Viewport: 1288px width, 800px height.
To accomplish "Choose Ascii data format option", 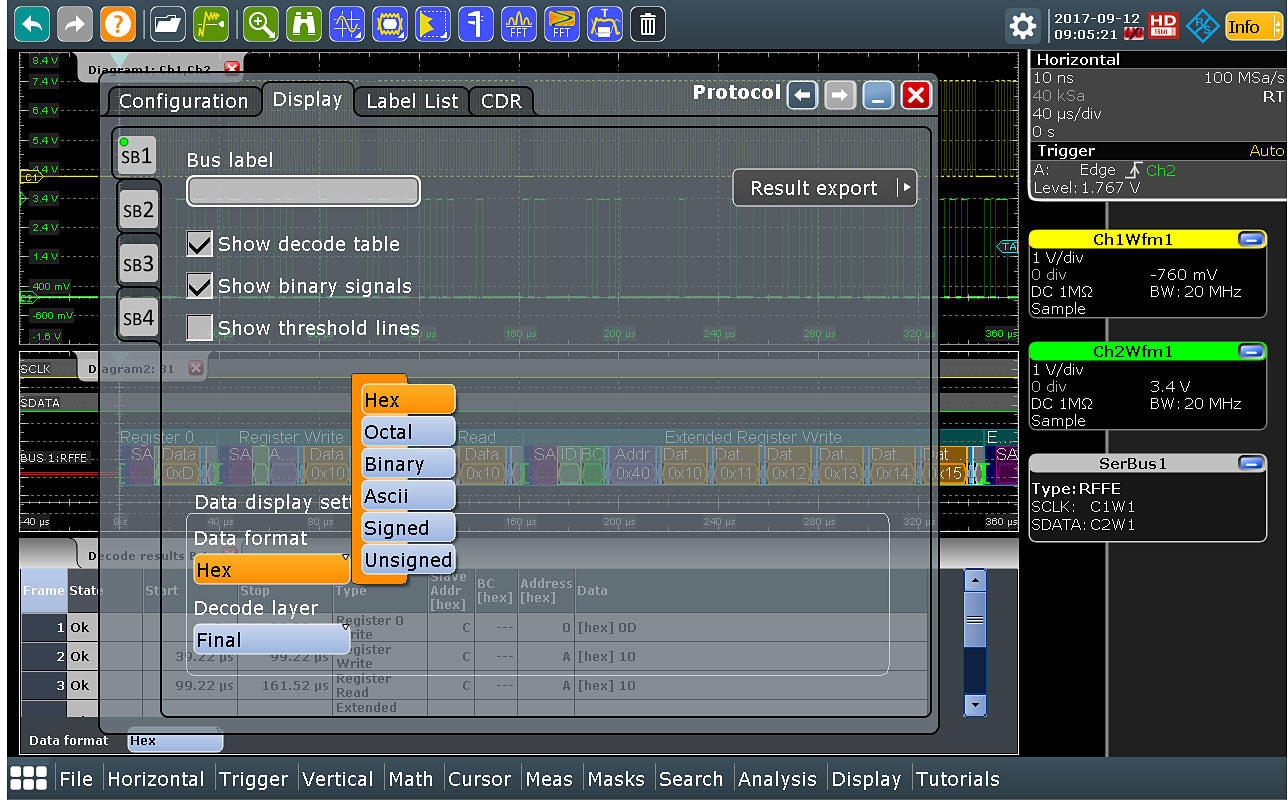I will pos(408,496).
